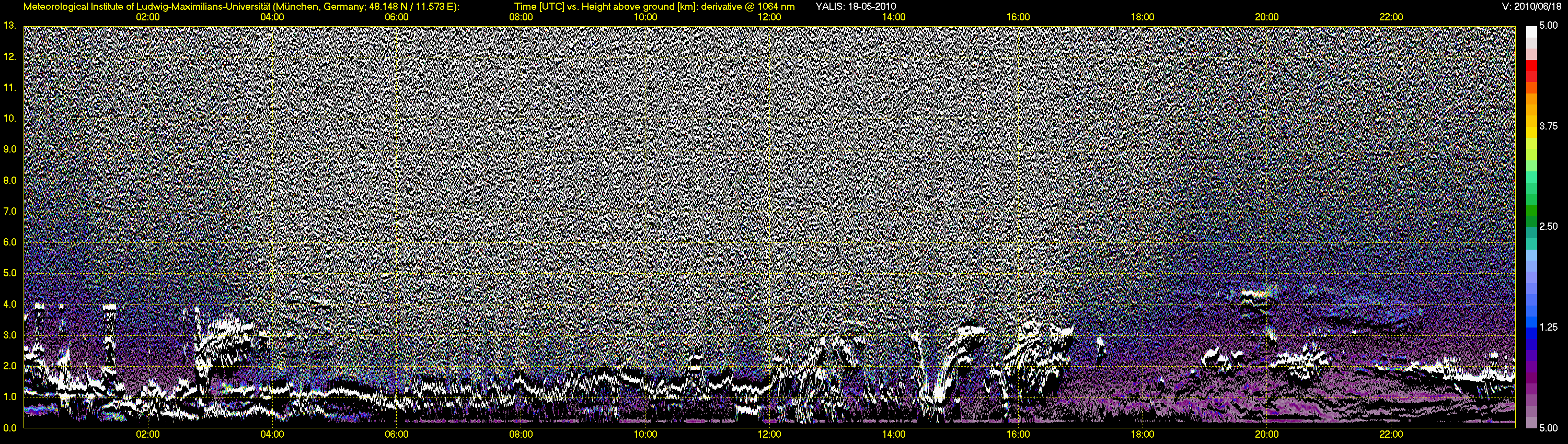This screenshot has width=1568, height=444.
Task: Click the 08:00 label on the upper time axis
Action: (x=521, y=17)
